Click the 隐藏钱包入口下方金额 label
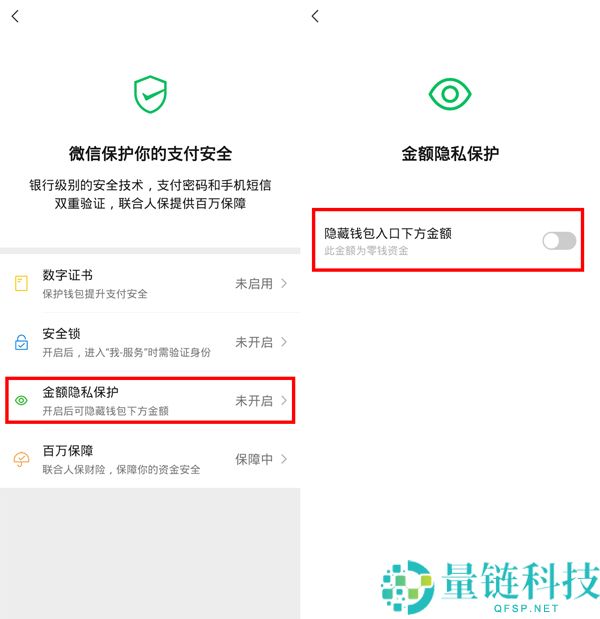 [388, 233]
